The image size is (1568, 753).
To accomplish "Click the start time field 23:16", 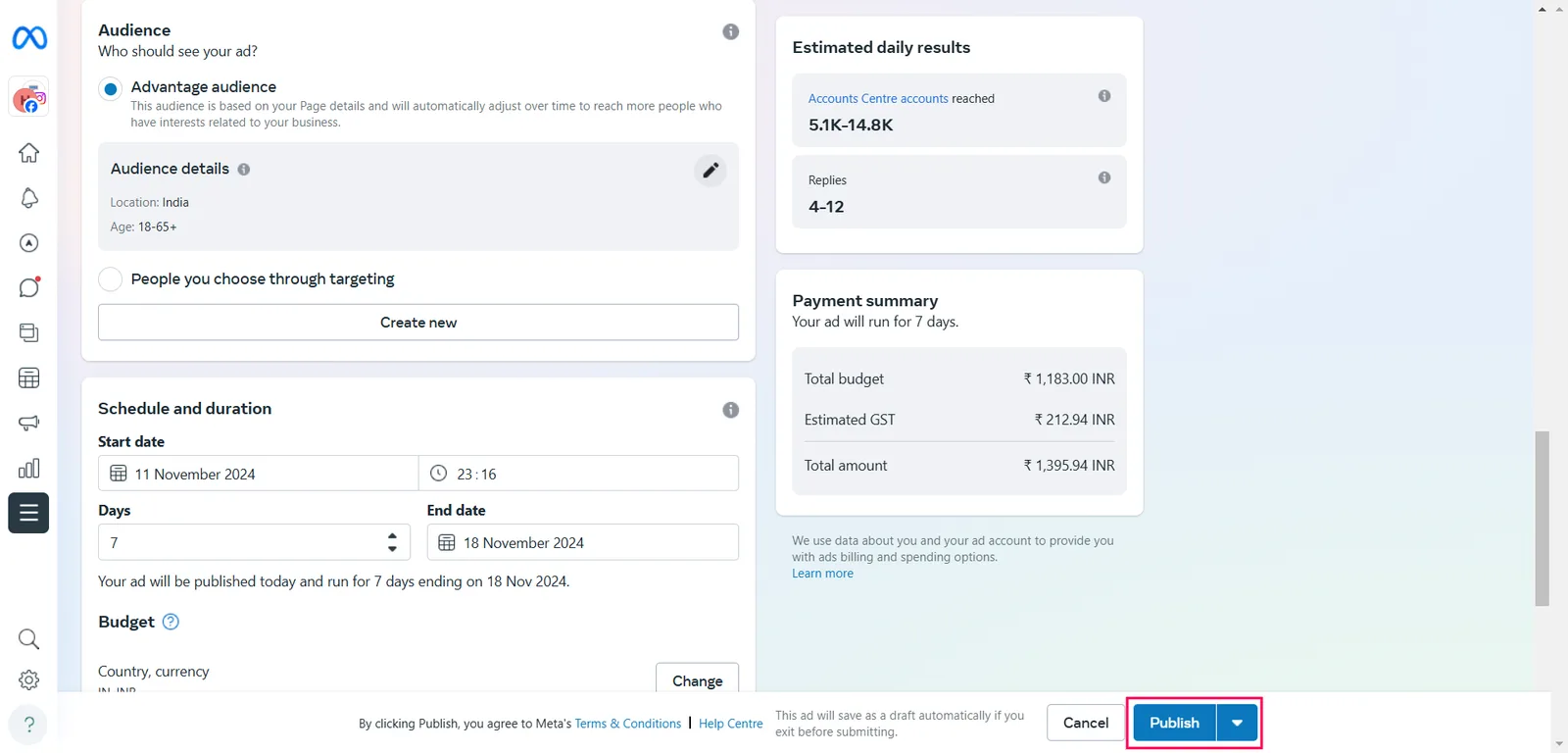I will pyautogui.click(x=578, y=474).
